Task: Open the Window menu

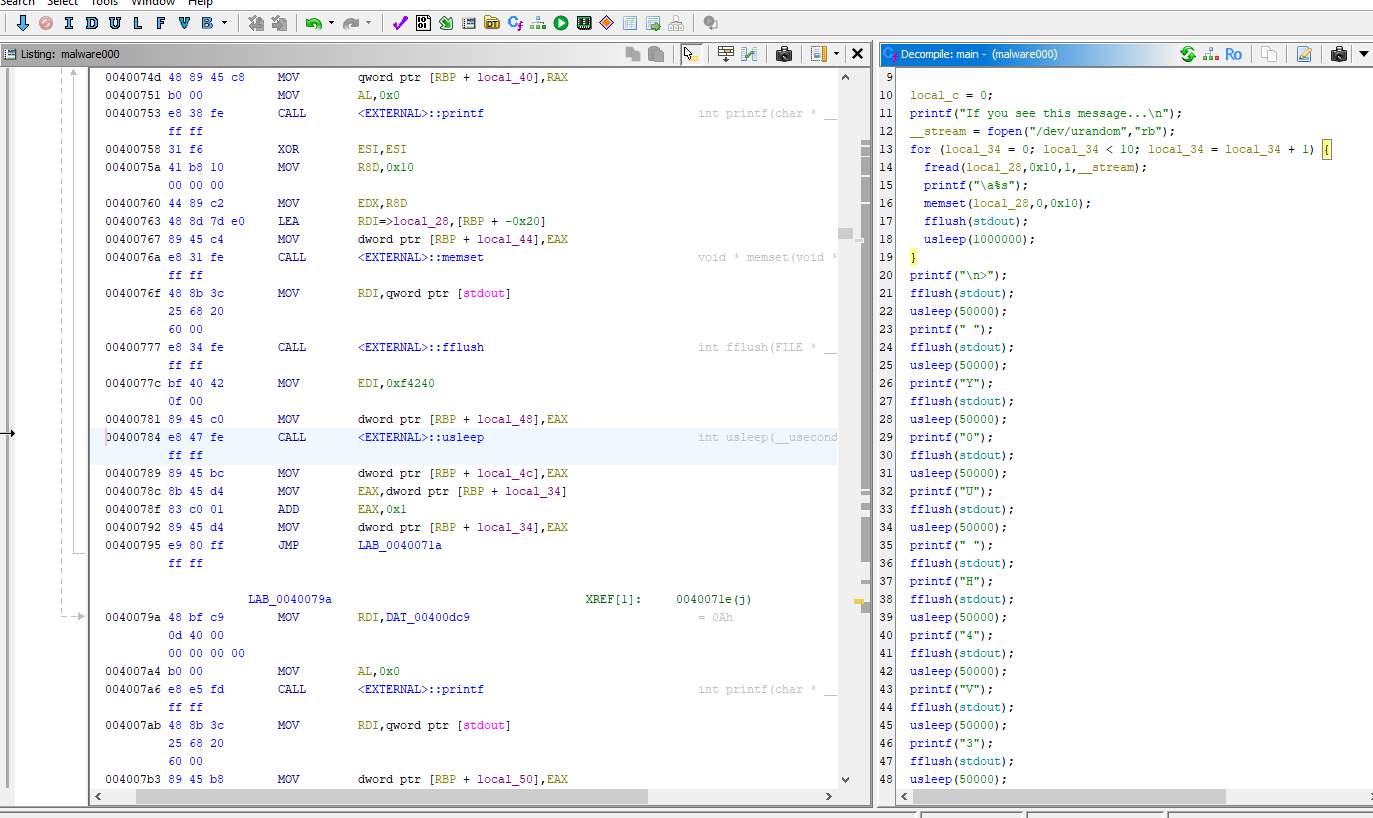Action: click(x=153, y=3)
